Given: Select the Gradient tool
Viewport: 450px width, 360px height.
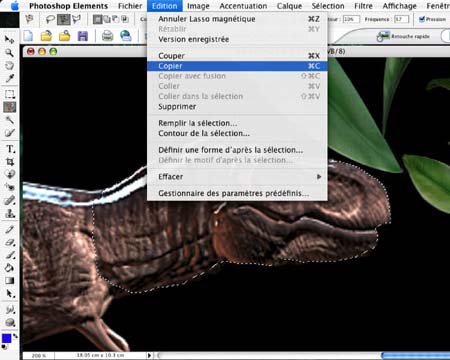Looking at the screenshot, I should [10, 281].
